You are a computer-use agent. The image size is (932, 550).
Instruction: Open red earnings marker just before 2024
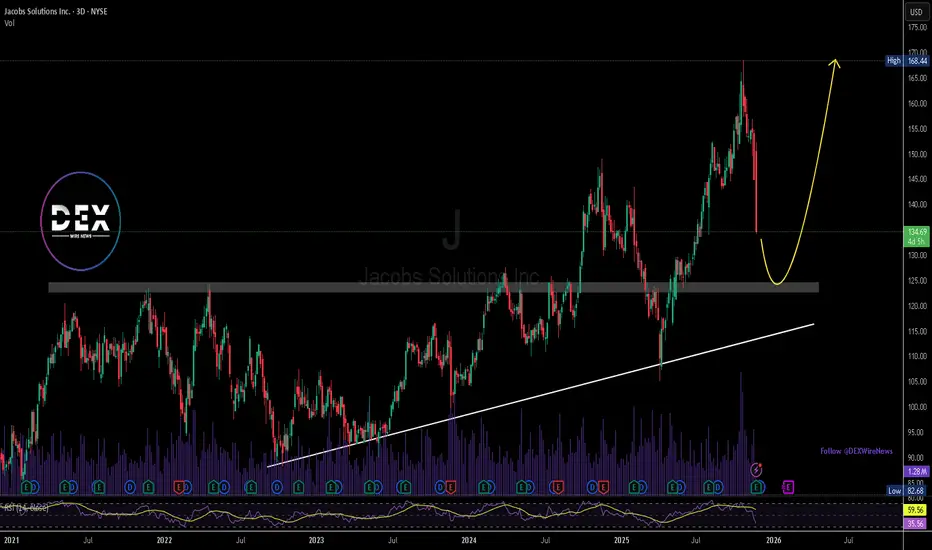click(x=451, y=488)
